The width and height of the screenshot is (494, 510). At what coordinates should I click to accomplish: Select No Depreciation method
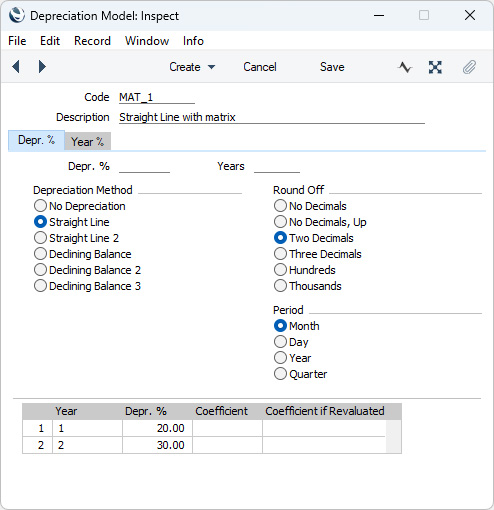[x=80, y=206]
